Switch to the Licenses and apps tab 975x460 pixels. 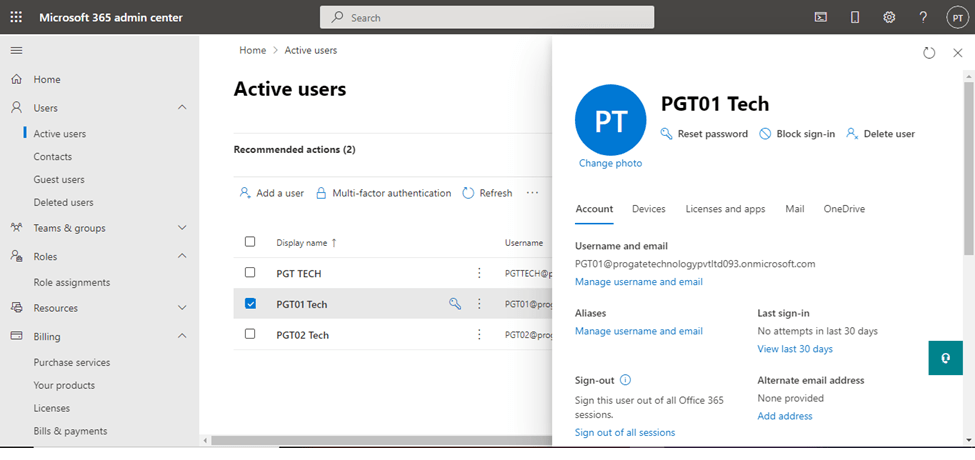pyautogui.click(x=725, y=209)
